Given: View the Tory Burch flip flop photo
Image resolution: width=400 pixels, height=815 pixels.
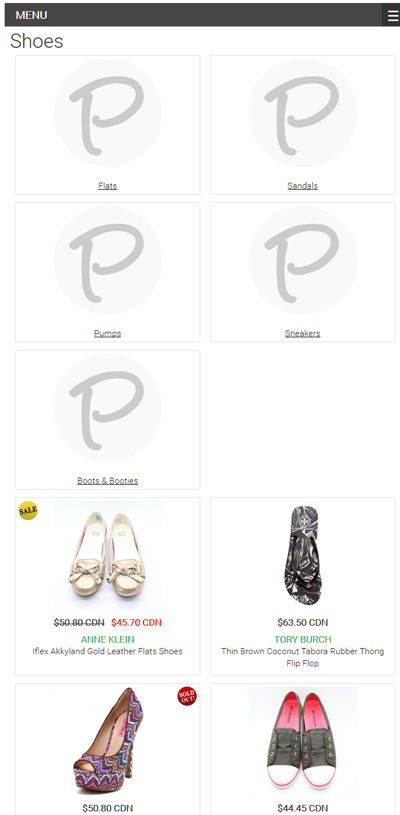Looking at the screenshot, I should pos(302,555).
